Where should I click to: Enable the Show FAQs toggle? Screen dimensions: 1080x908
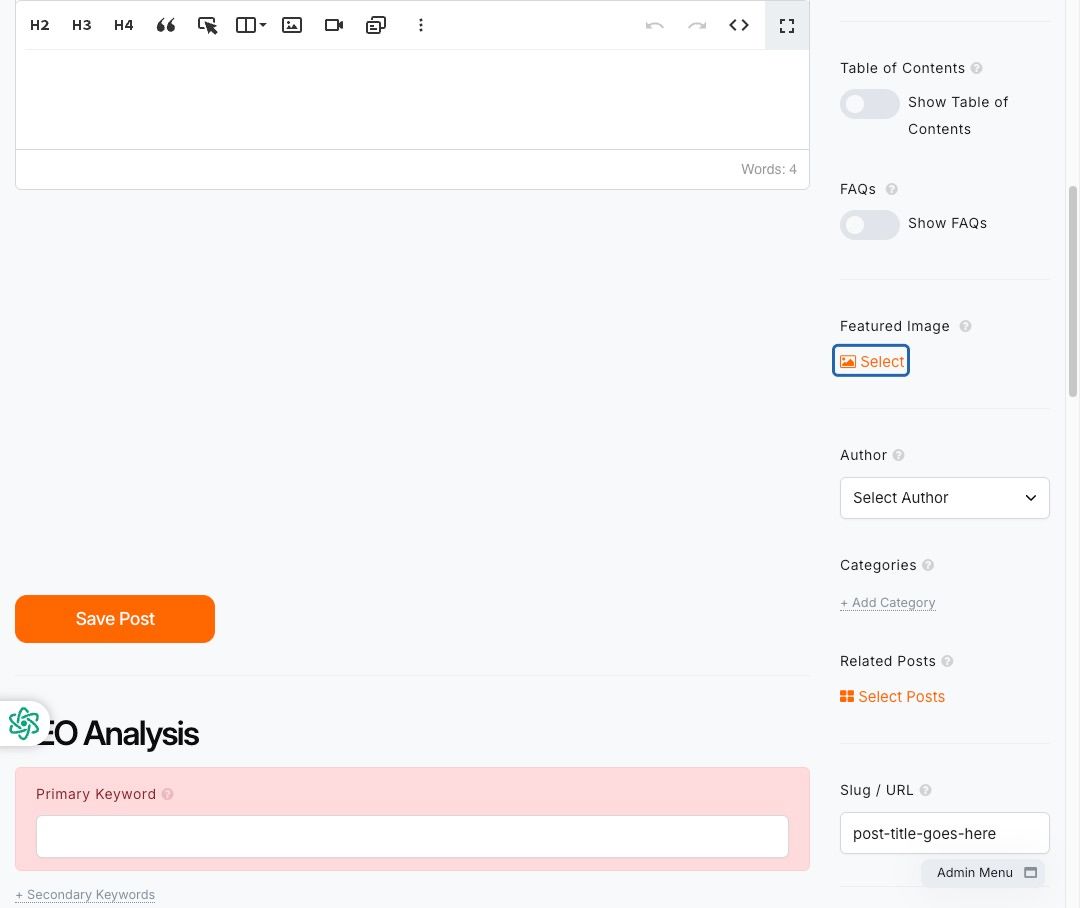point(869,225)
